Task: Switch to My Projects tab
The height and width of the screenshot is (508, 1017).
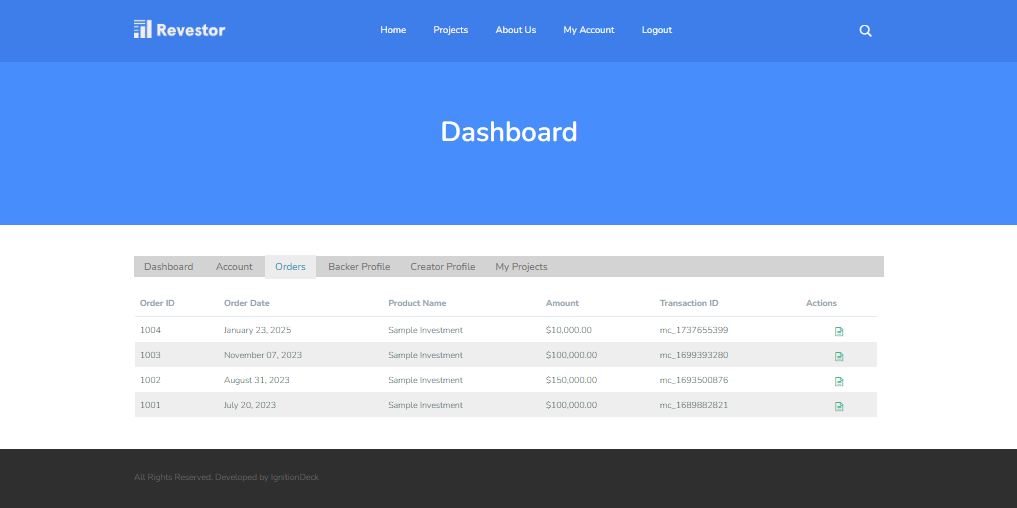Action: [521, 267]
